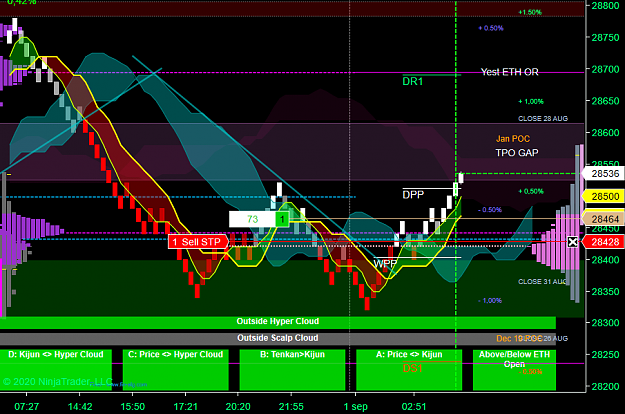Viewport: 625px width, 414px height.
Task: Click the '1 Sell STP' order flag
Action: pyautogui.click(x=199, y=242)
